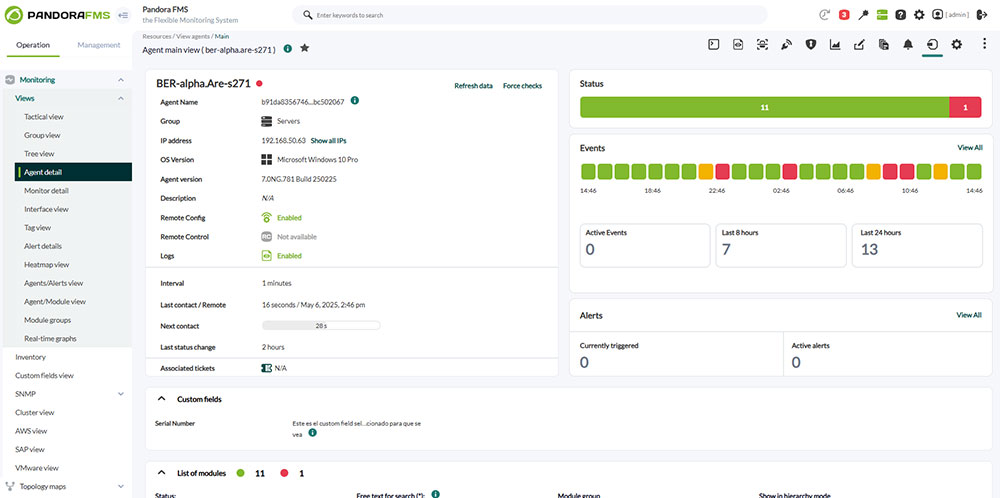Collapse the Custom fields panel arrow
This screenshot has width=1000, height=498.
click(x=160, y=399)
